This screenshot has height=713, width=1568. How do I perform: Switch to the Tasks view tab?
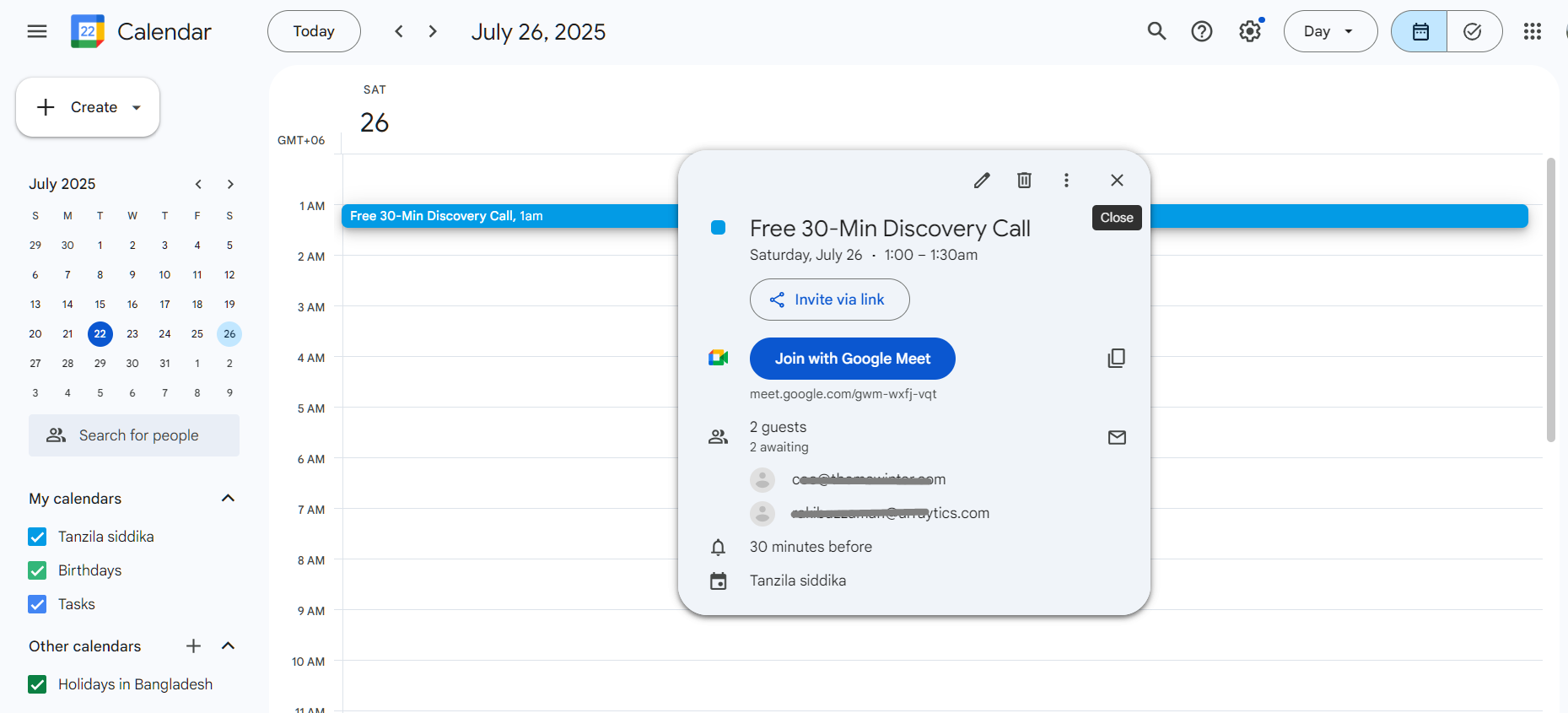pos(1473,31)
